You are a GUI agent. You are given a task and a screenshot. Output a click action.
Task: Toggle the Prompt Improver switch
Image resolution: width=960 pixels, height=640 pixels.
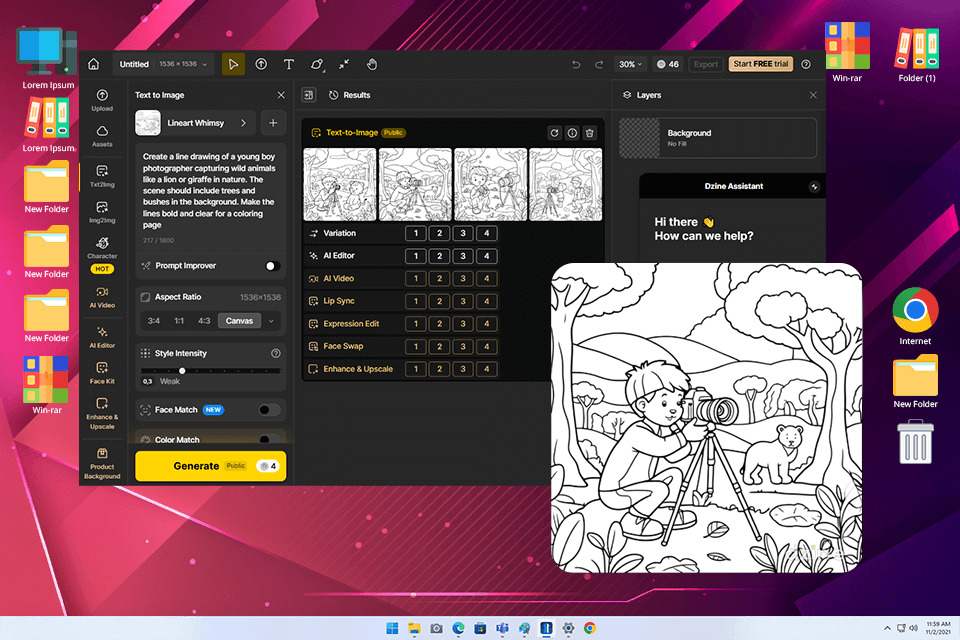[x=272, y=266]
